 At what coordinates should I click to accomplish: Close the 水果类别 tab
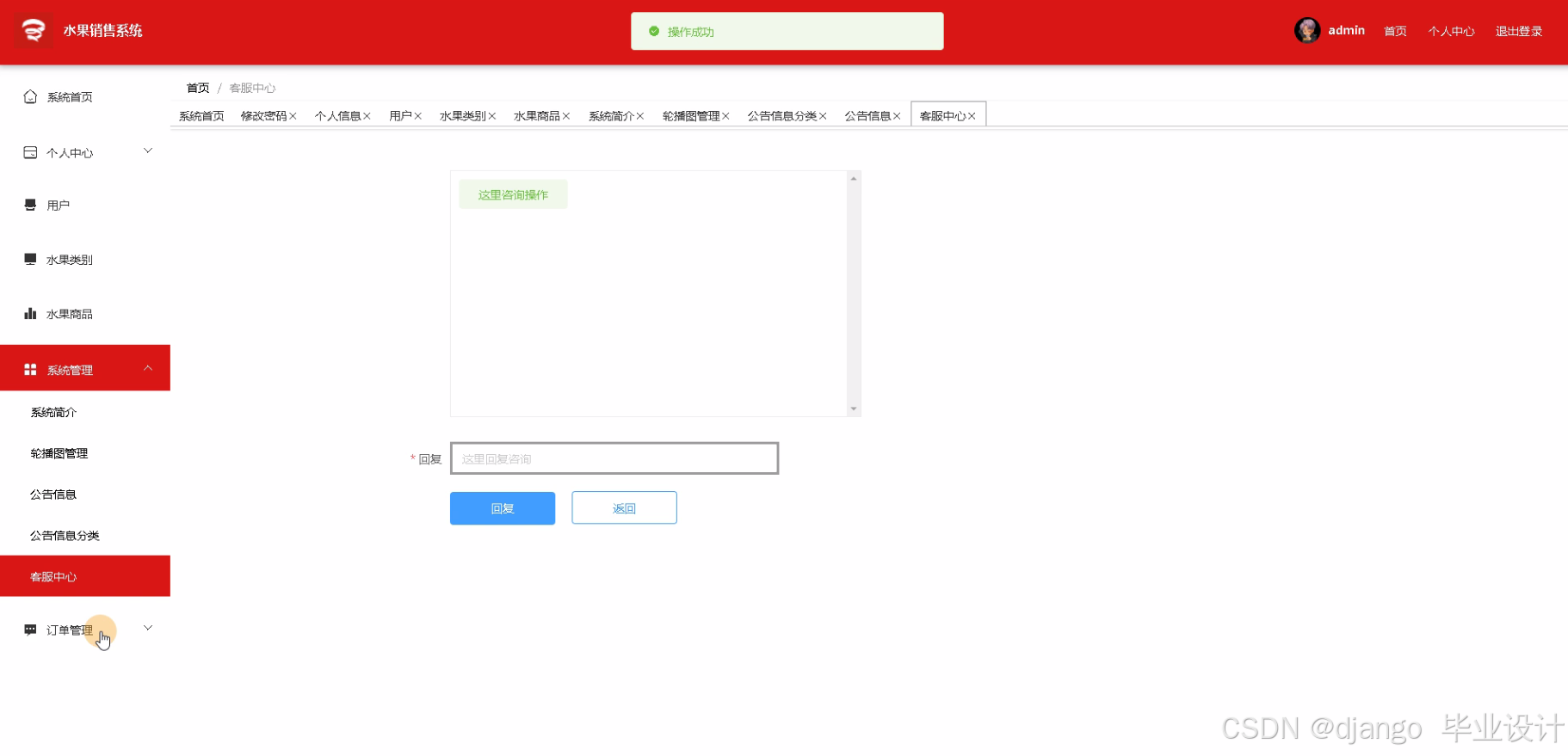point(492,116)
